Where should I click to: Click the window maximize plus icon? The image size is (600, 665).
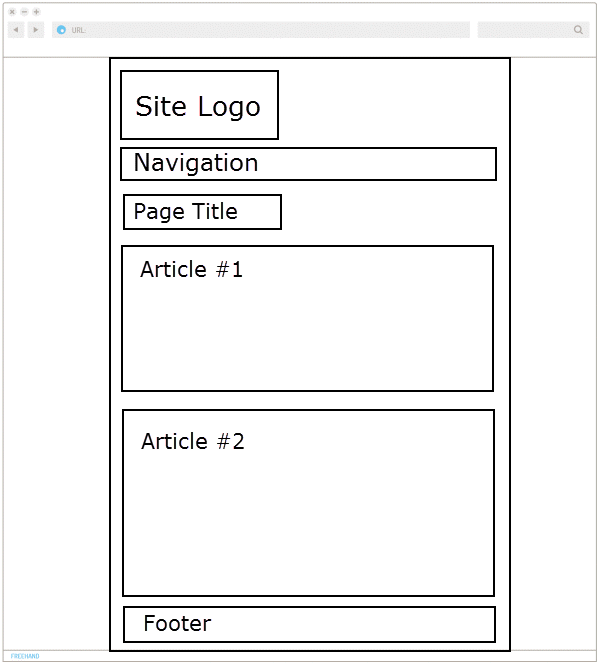point(36,12)
